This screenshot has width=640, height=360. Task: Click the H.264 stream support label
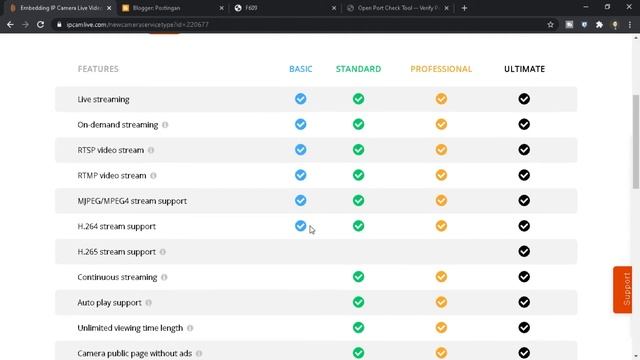pos(116,227)
